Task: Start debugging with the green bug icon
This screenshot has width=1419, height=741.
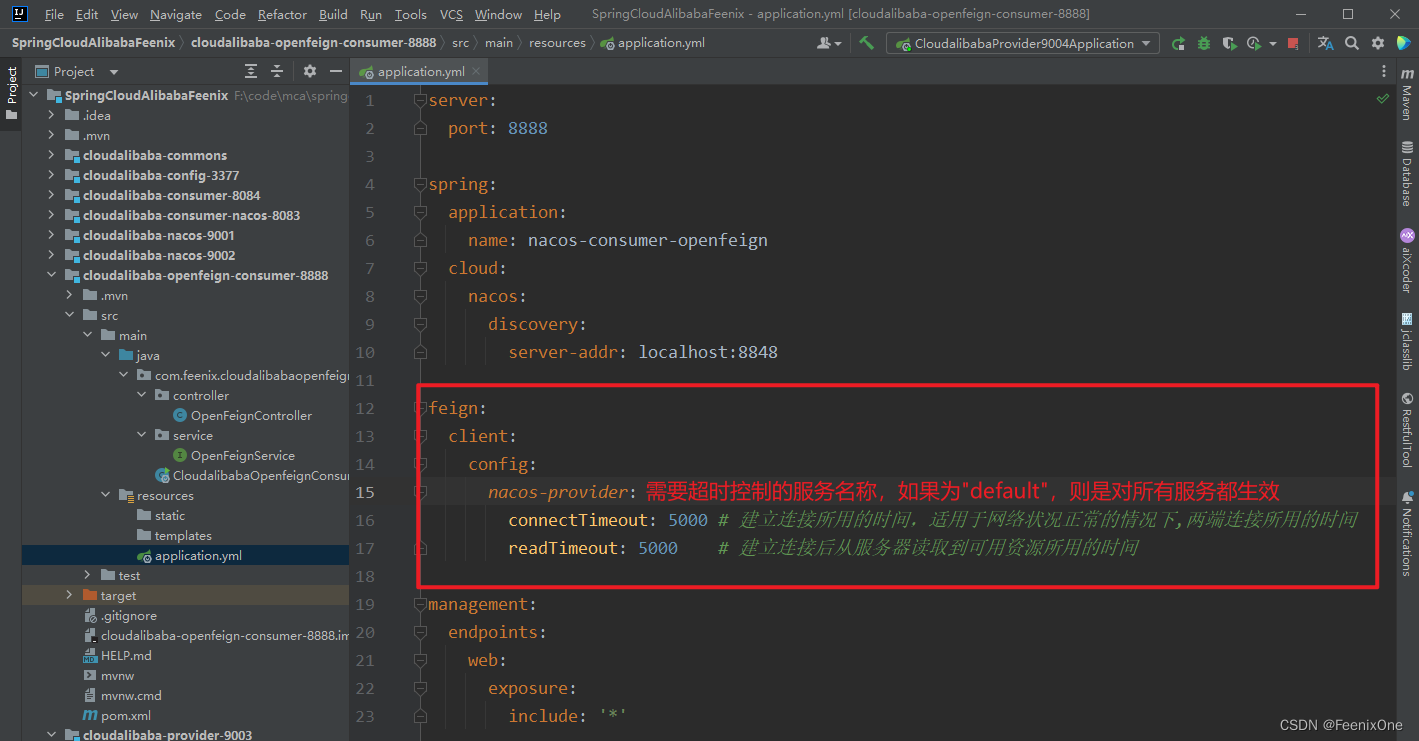Action: click(x=1204, y=43)
